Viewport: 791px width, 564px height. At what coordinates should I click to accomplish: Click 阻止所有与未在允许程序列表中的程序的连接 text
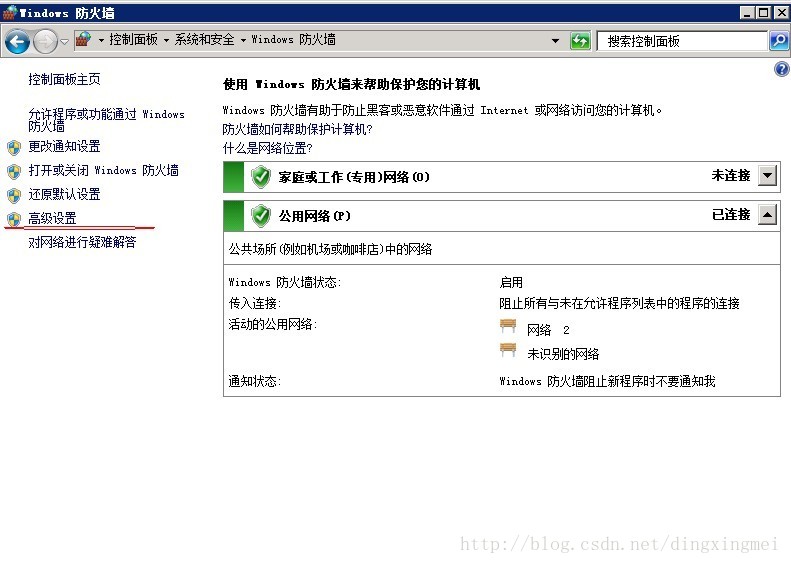pos(619,303)
